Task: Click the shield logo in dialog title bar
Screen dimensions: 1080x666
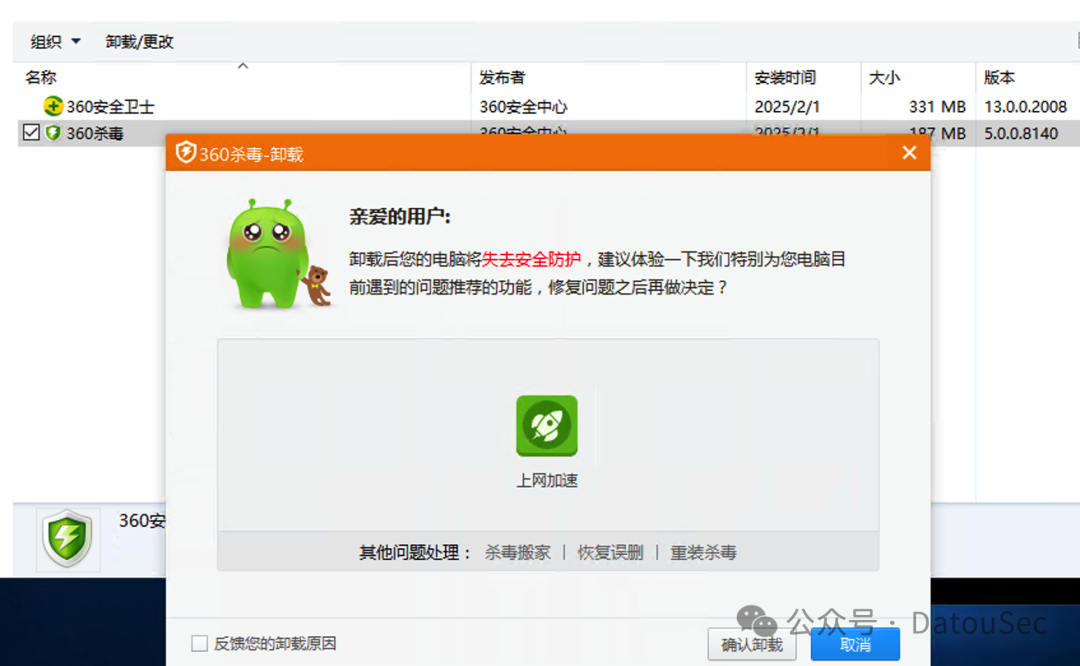Action: [185, 152]
